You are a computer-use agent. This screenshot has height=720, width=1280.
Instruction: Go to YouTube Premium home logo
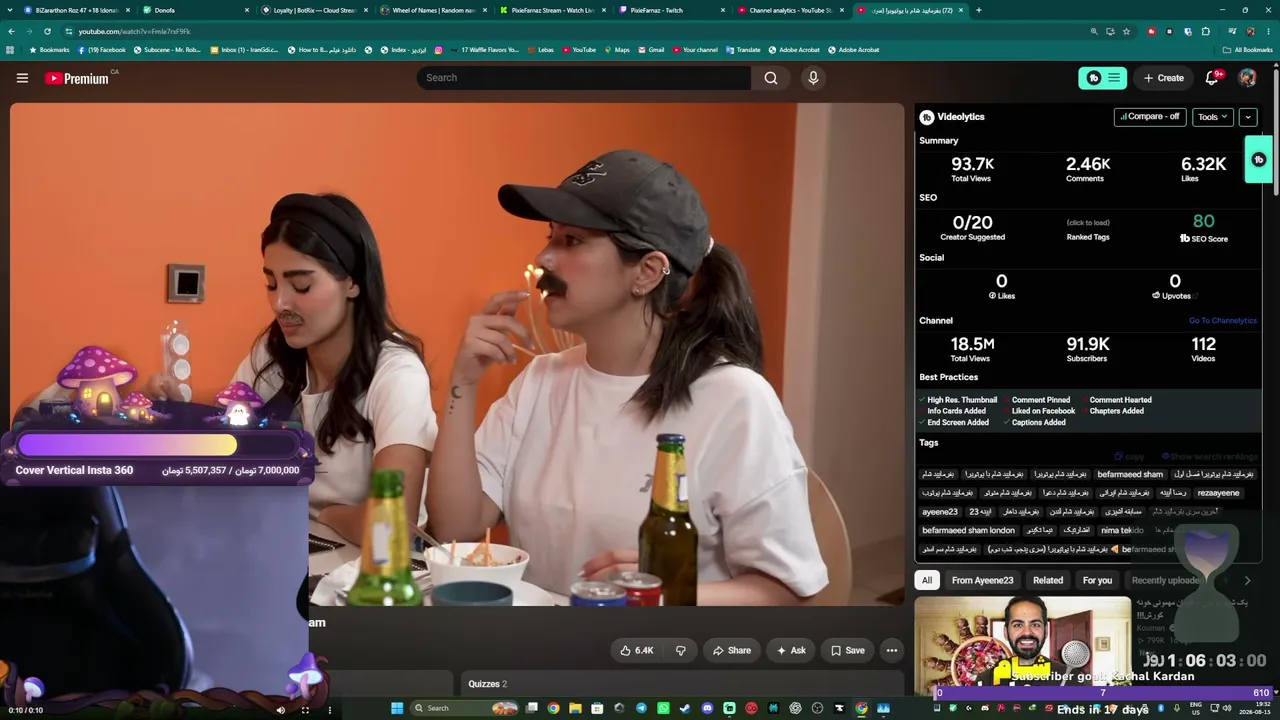pos(78,78)
